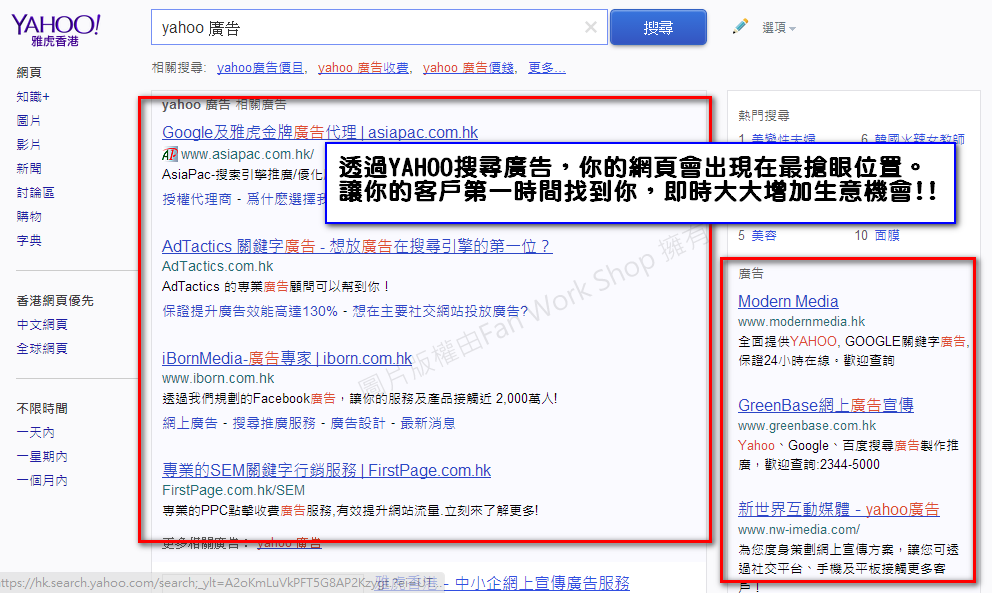The height and width of the screenshot is (593, 992).
Task: Limit results to 一天內
Action: point(35,433)
